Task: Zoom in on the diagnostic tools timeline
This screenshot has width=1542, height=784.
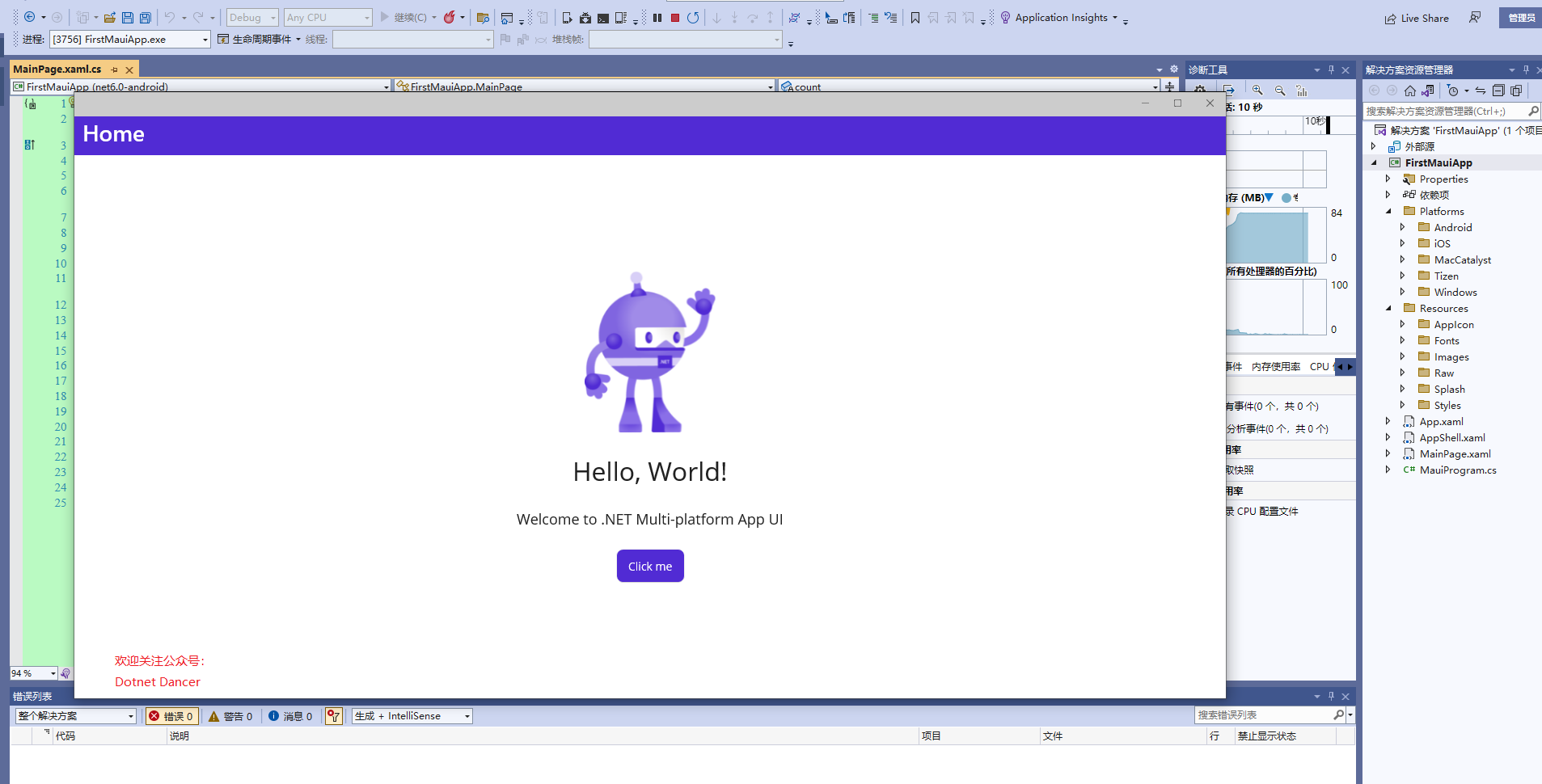Action: pyautogui.click(x=1257, y=91)
